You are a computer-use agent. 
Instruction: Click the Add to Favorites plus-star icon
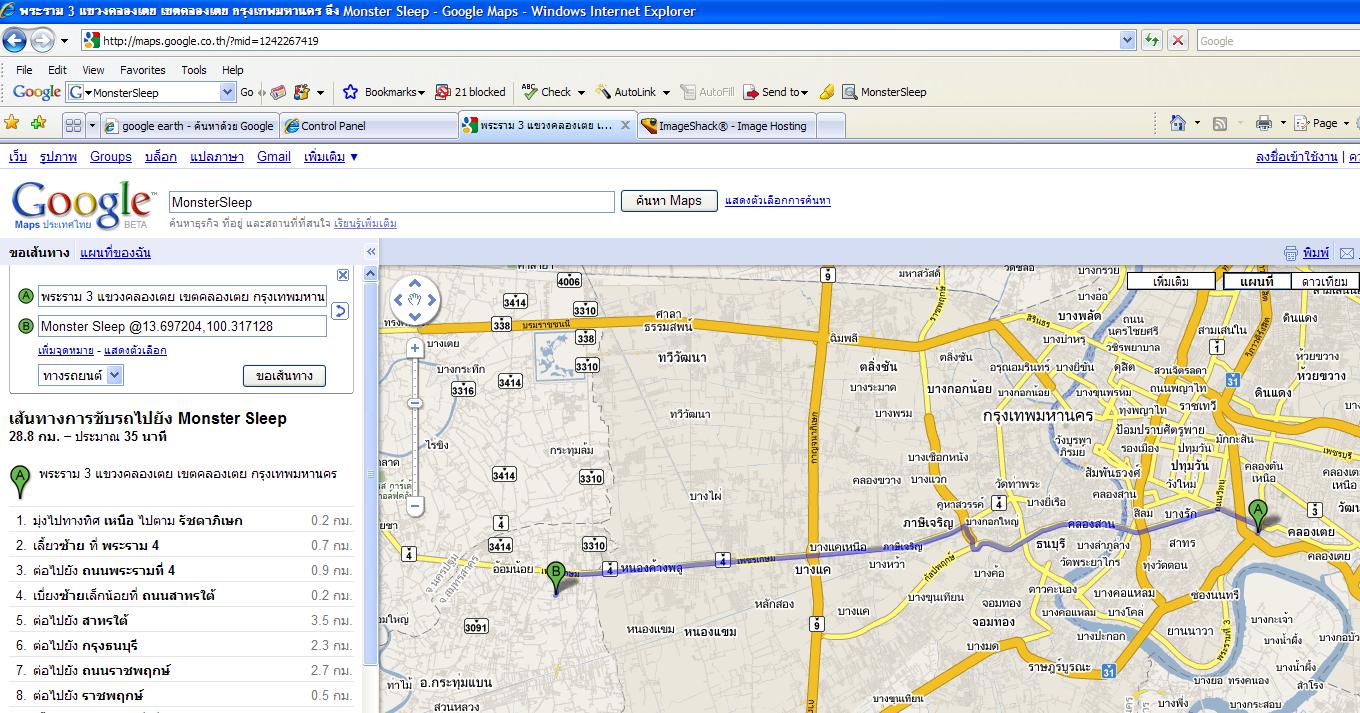pos(39,123)
